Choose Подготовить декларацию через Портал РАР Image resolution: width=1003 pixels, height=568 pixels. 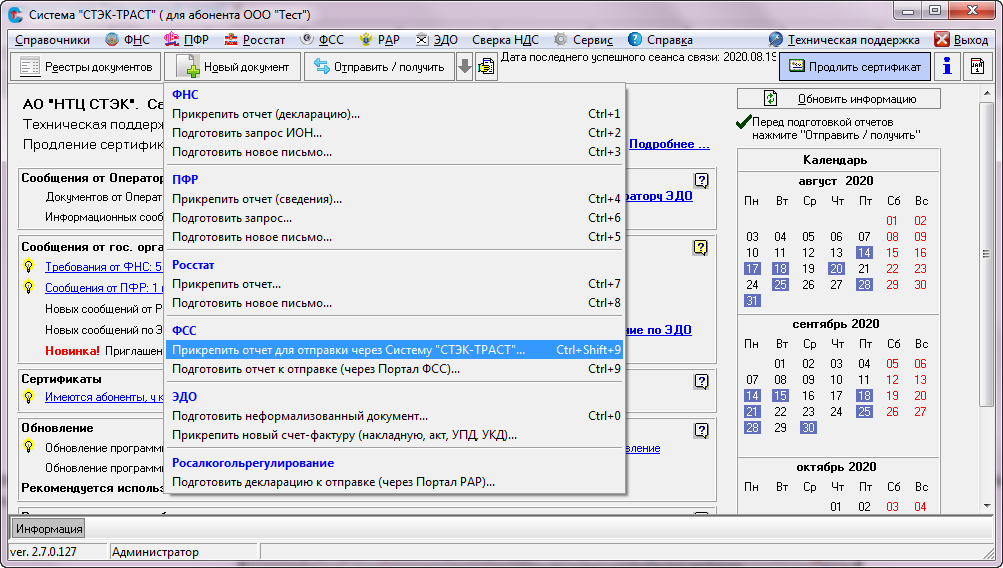(395, 482)
